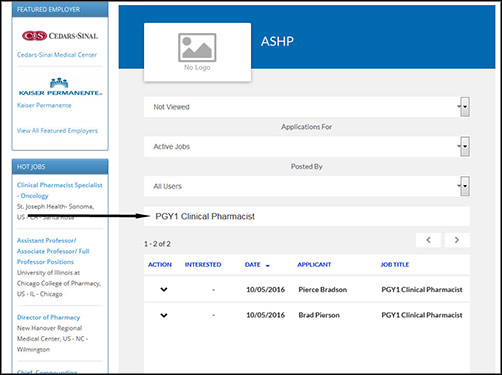Viewport: 502px width, 375px height.
Task: Click job title in Pierce Bradson row
Action: (x=422, y=290)
